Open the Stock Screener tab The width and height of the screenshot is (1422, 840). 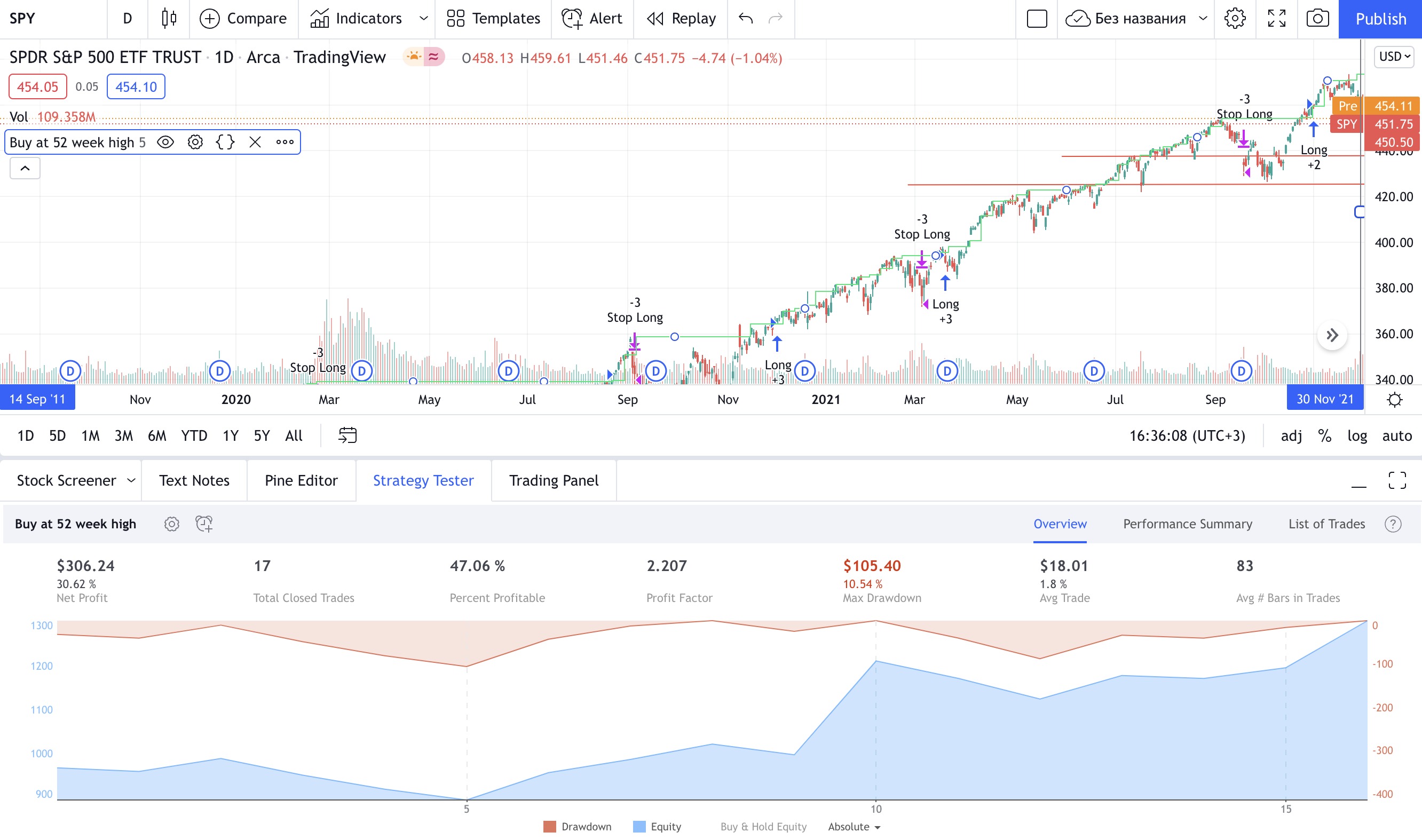coord(66,480)
